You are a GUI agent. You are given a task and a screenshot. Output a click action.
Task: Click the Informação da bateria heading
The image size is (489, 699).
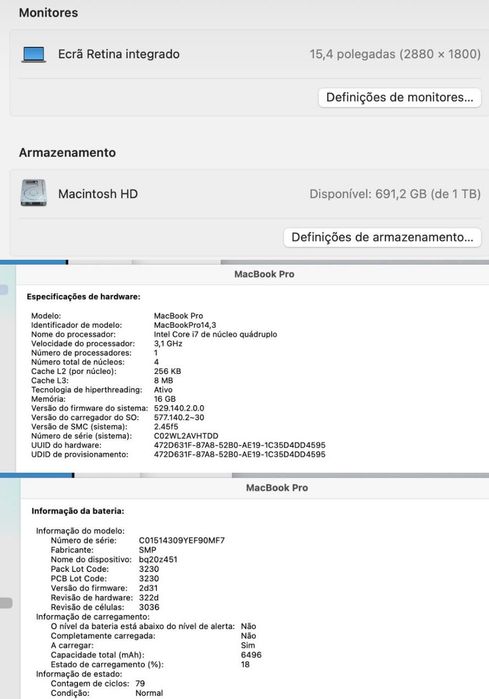coord(78,511)
